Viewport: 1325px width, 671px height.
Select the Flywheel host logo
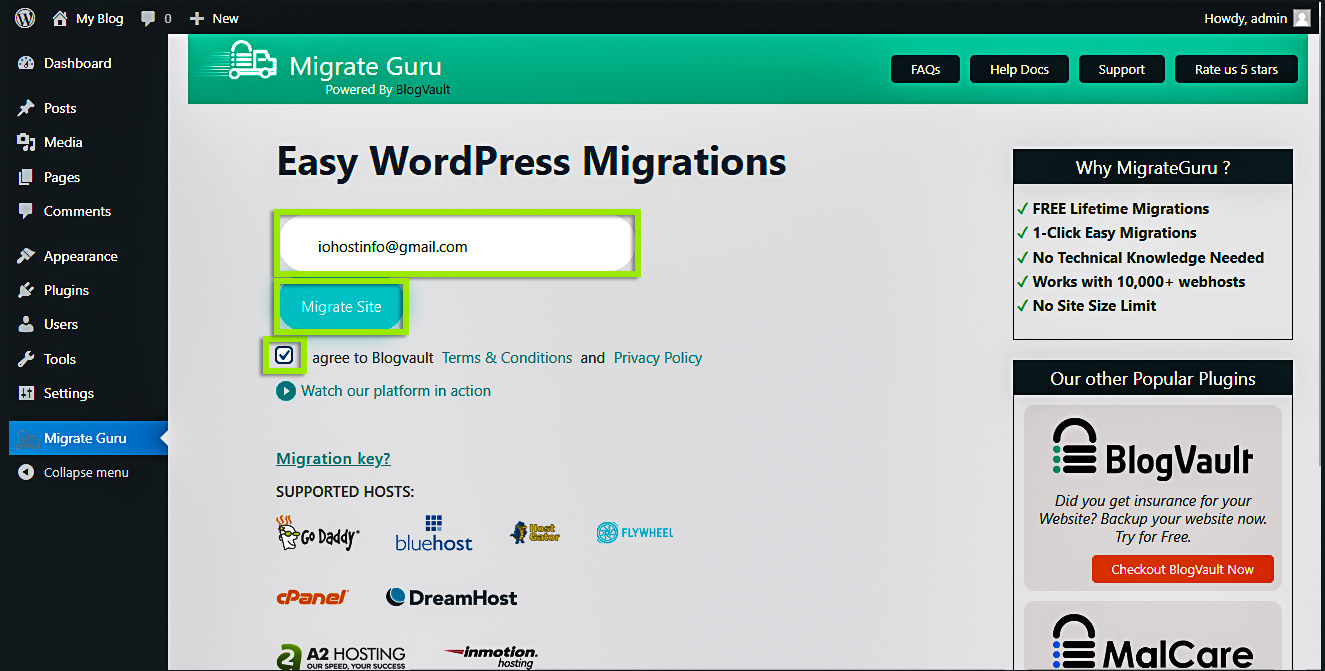[634, 531]
